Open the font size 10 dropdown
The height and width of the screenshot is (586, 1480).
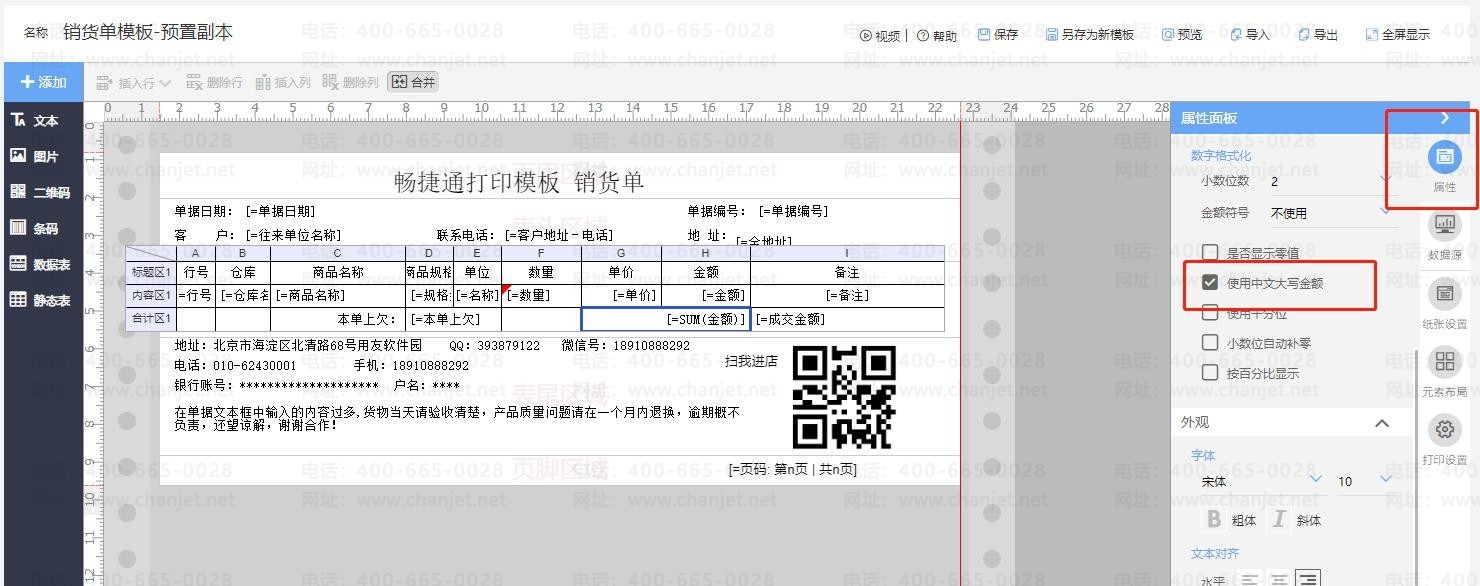(1365, 481)
